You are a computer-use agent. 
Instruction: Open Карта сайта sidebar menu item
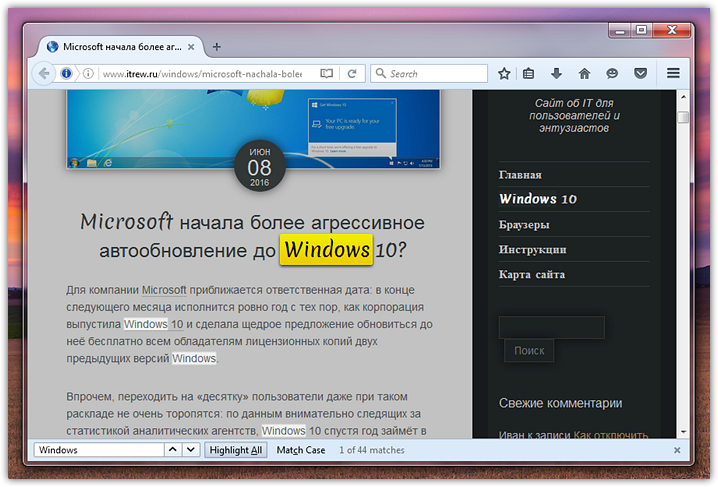[x=532, y=274]
